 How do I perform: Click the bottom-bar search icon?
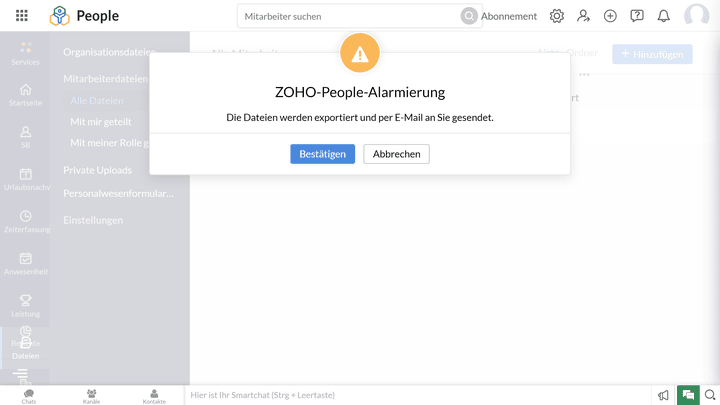pyautogui.click(x=710, y=395)
